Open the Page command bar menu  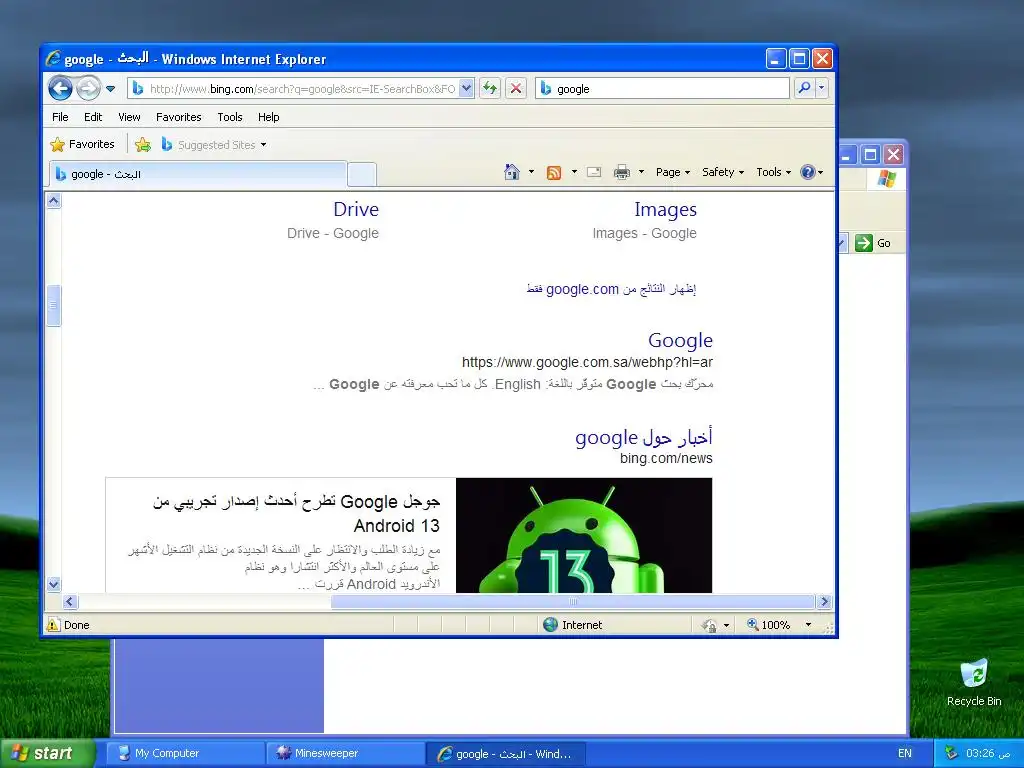(673, 172)
